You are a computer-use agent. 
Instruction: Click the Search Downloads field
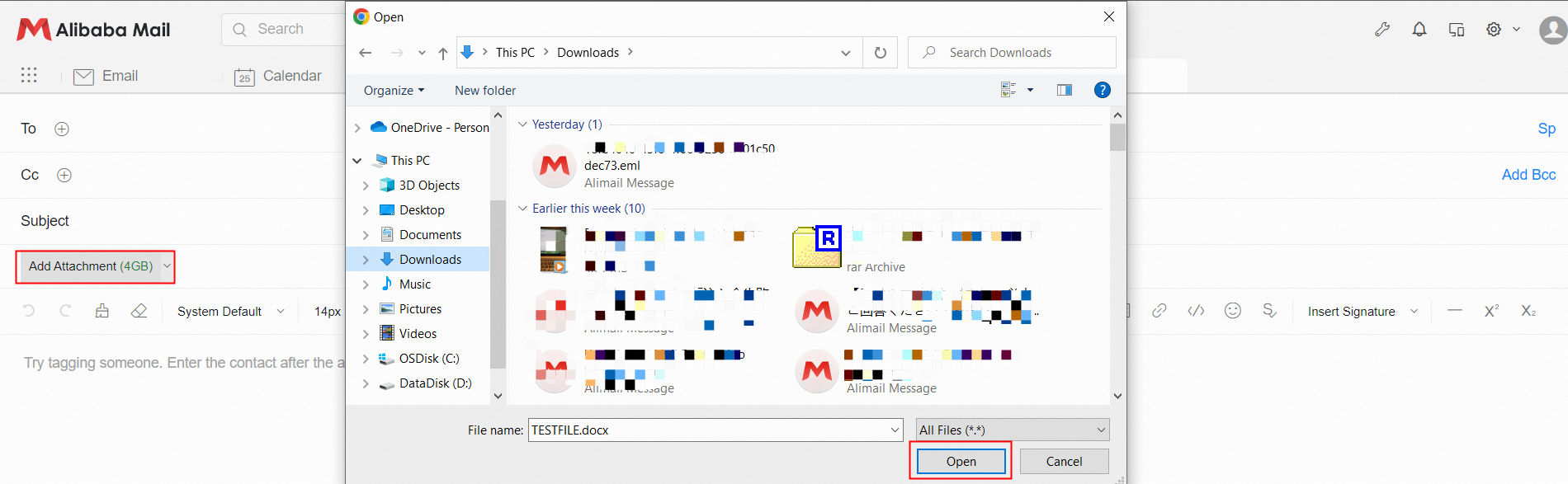(x=1012, y=52)
